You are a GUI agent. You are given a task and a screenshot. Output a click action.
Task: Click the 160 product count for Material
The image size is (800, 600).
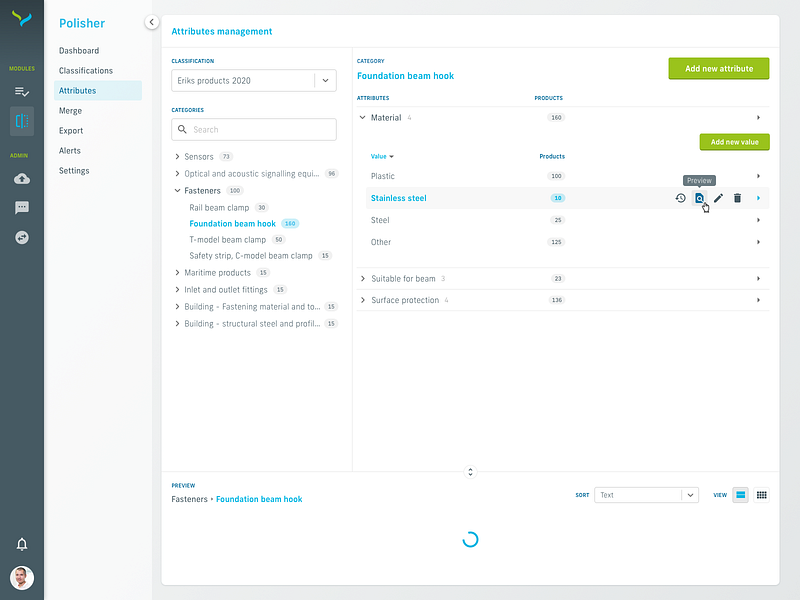coord(556,117)
